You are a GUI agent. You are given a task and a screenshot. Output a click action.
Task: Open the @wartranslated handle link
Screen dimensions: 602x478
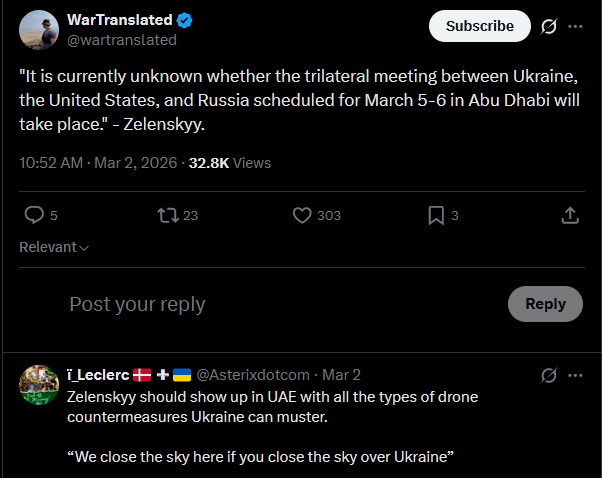(121, 40)
